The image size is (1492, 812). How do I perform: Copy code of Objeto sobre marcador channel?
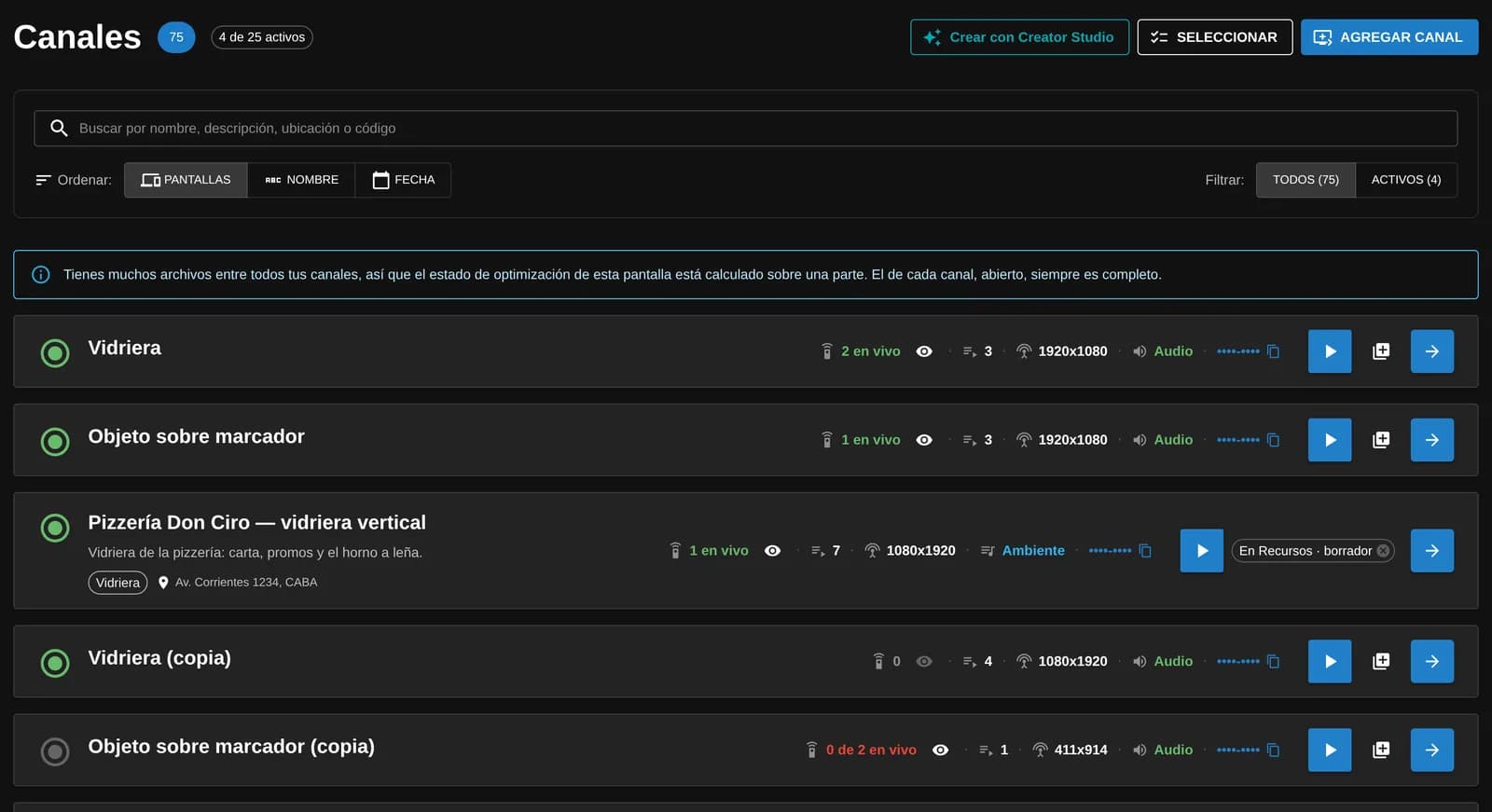pos(1273,440)
